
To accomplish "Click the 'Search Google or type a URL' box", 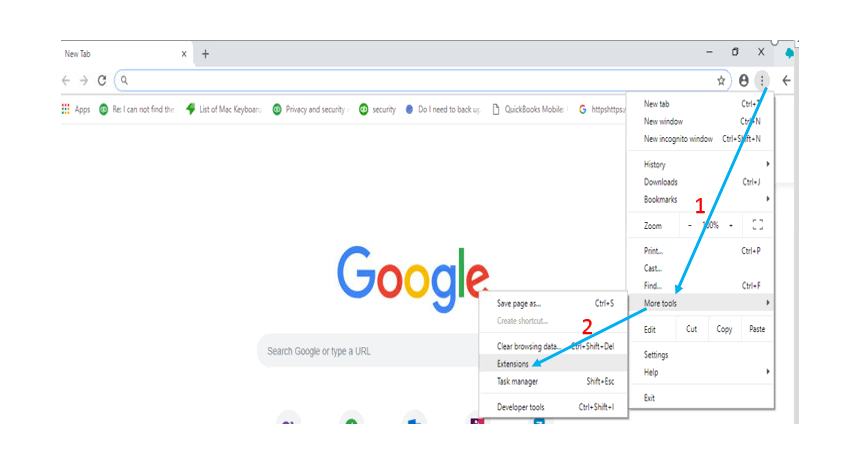I will tap(369, 351).
